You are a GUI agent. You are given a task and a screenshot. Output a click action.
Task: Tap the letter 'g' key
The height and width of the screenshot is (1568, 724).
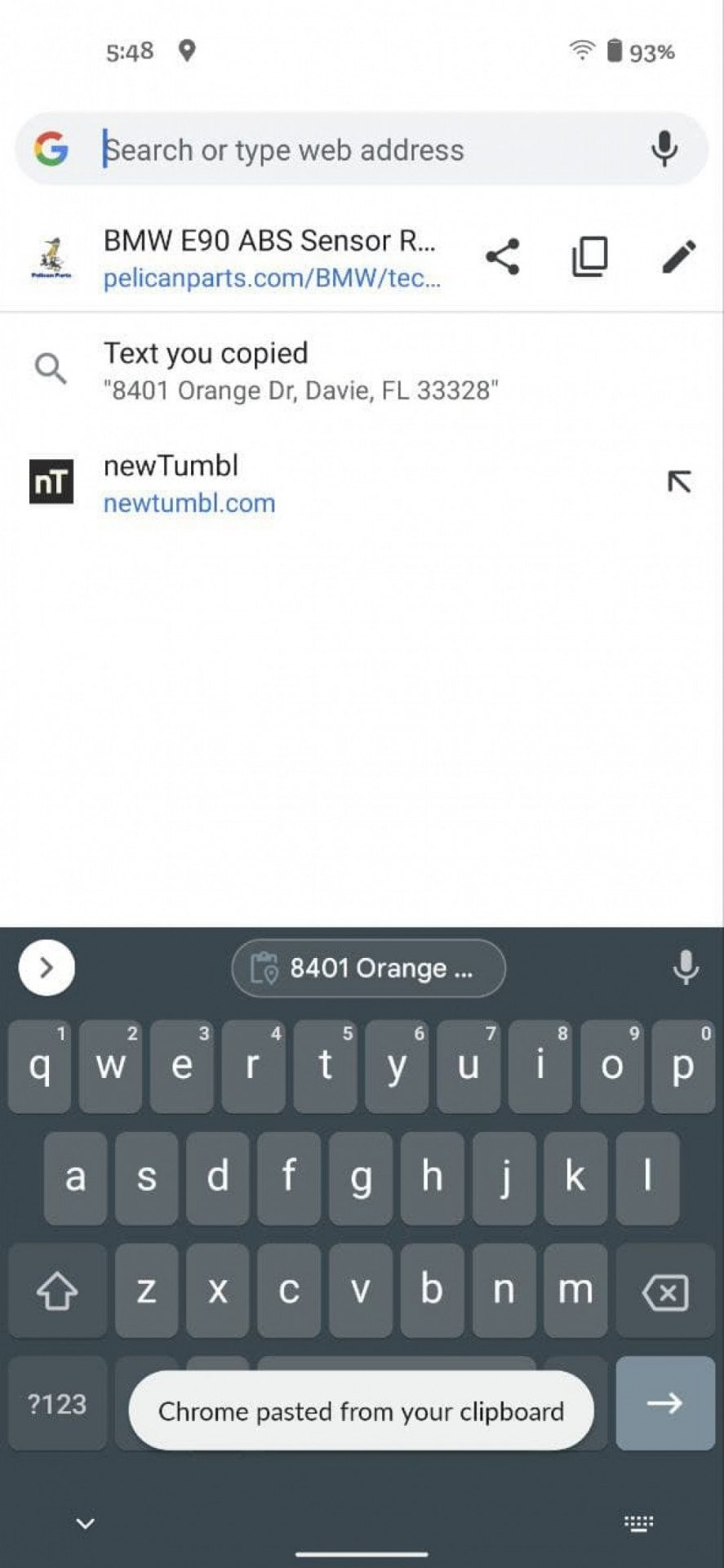point(361,1178)
